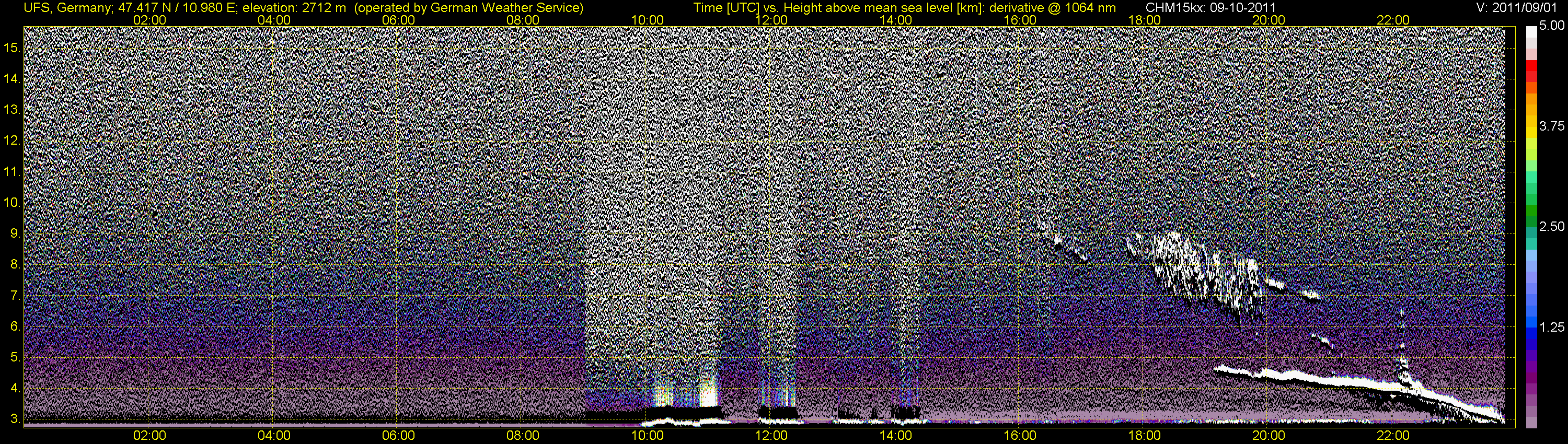Click the version label 'V: 2011/09/01'
The image size is (1568, 444).
coord(1517,7)
